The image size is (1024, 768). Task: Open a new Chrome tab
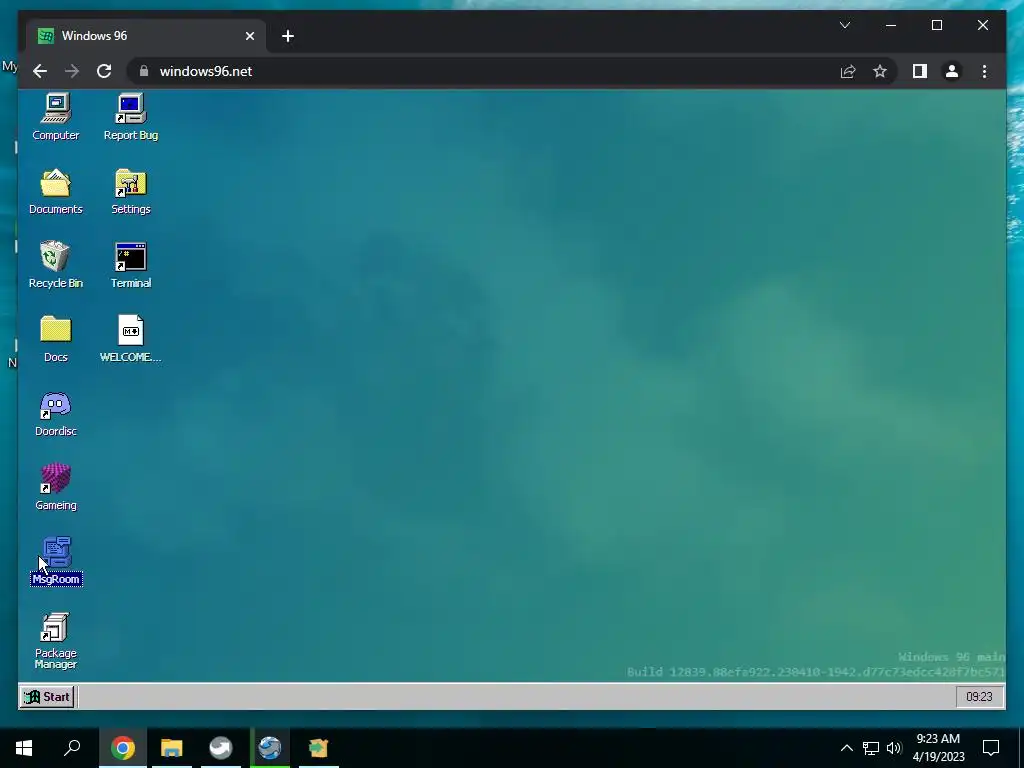287,36
